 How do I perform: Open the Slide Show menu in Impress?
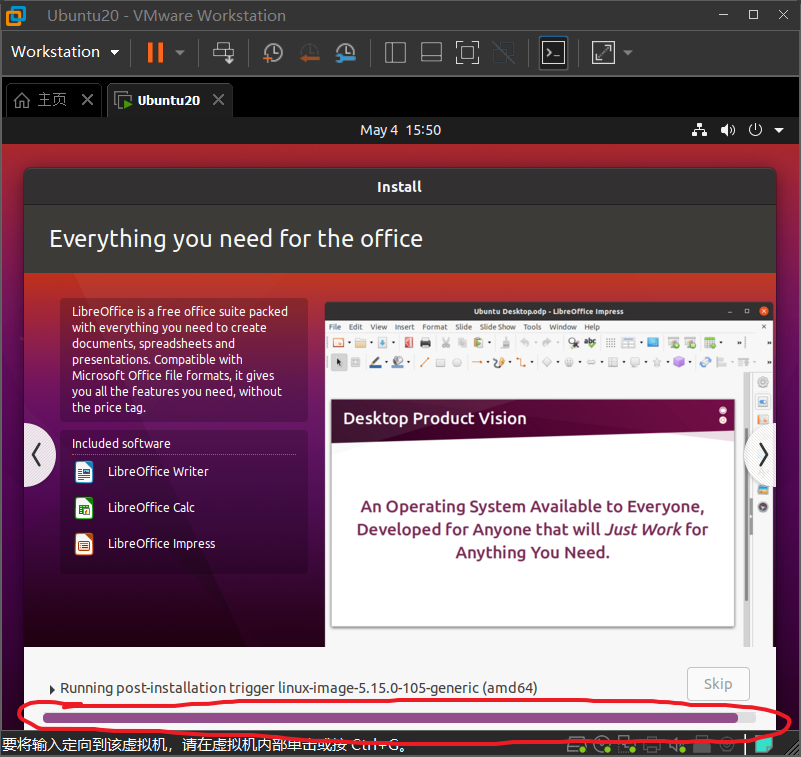pyautogui.click(x=498, y=327)
